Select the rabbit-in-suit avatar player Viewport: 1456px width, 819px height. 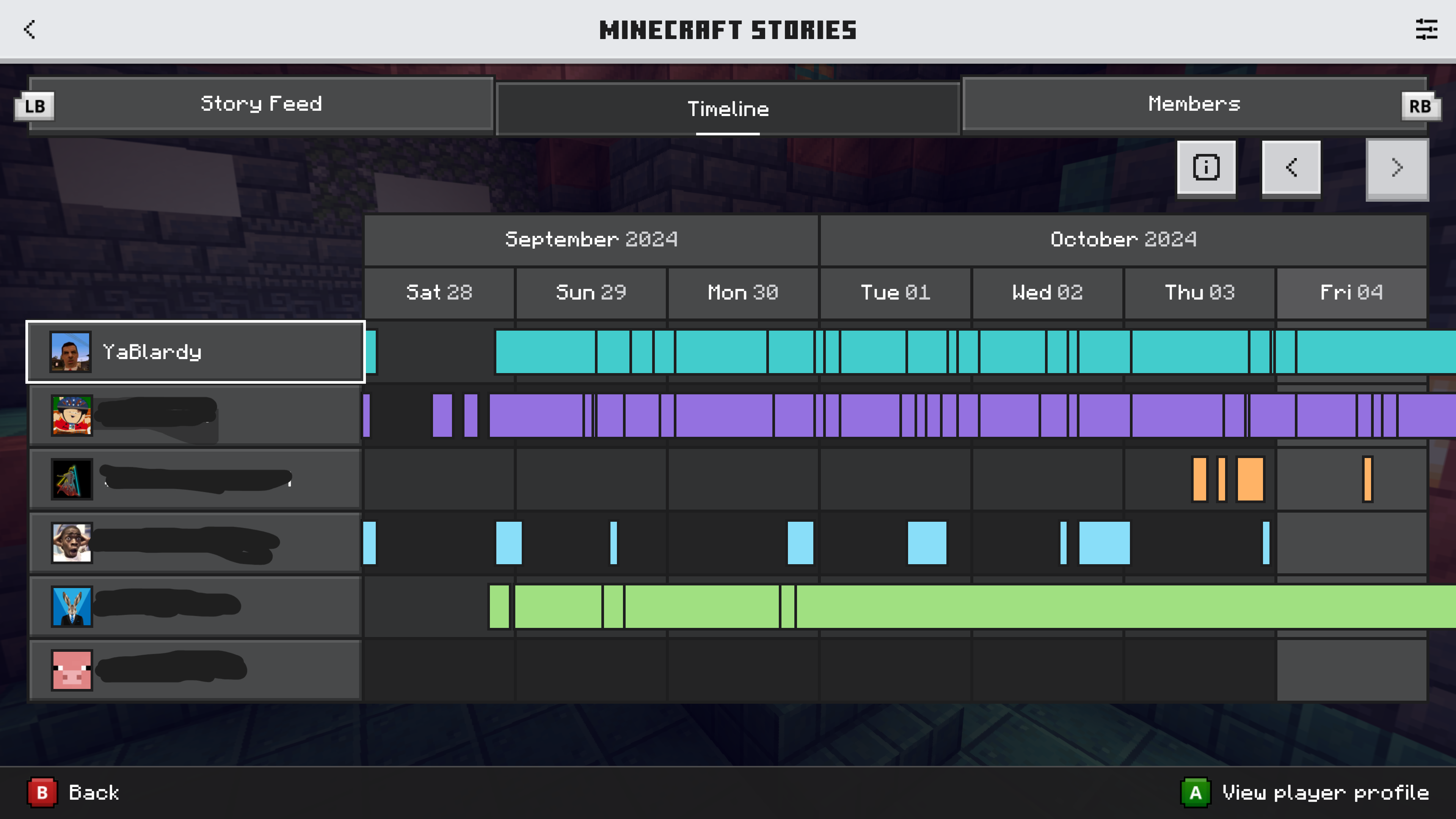pos(72,606)
